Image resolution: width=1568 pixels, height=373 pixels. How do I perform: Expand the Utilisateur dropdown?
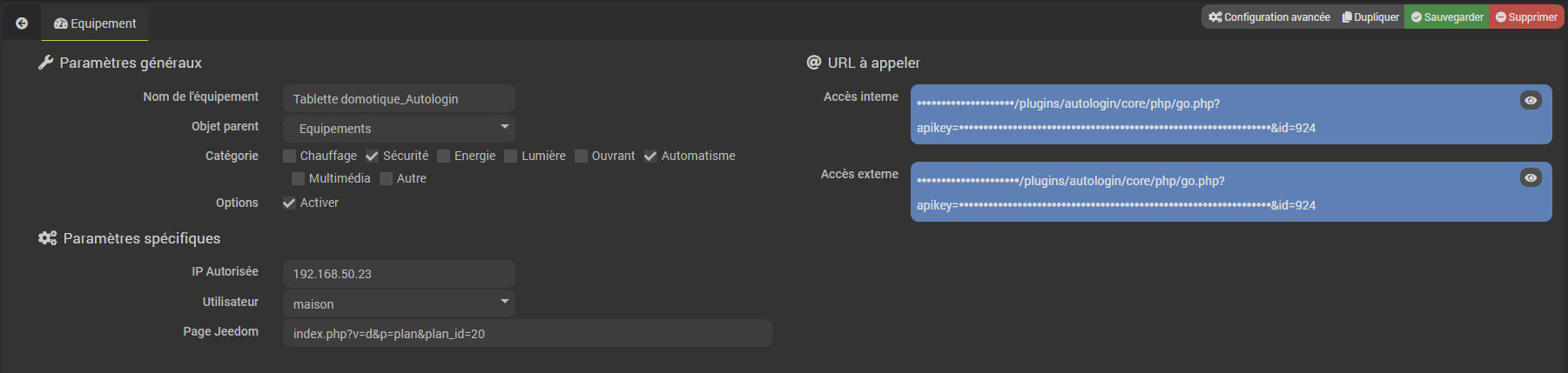coord(399,304)
